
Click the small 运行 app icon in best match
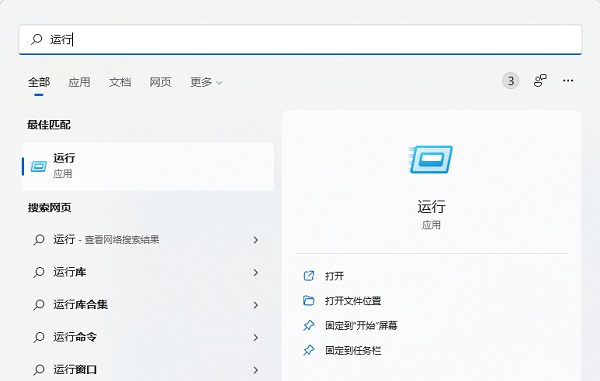coord(39,166)
